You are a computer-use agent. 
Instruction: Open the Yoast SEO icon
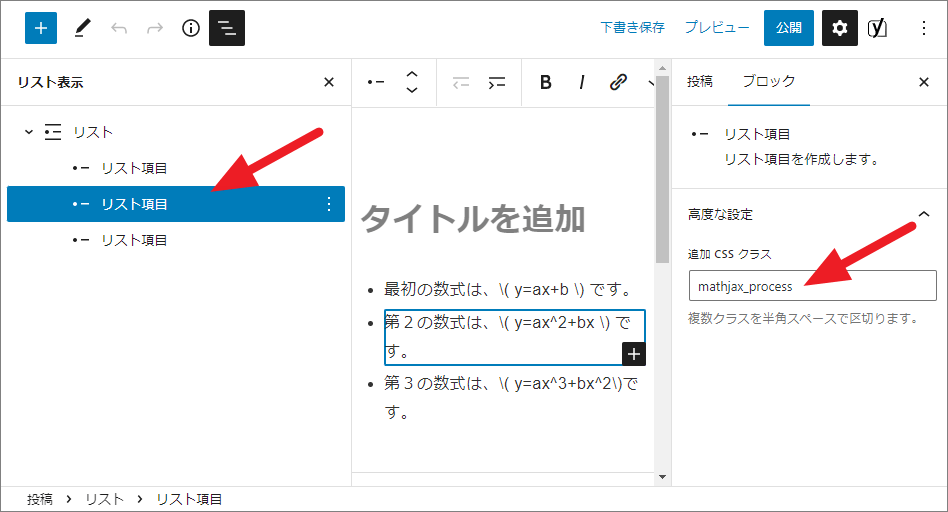[877, 28]
